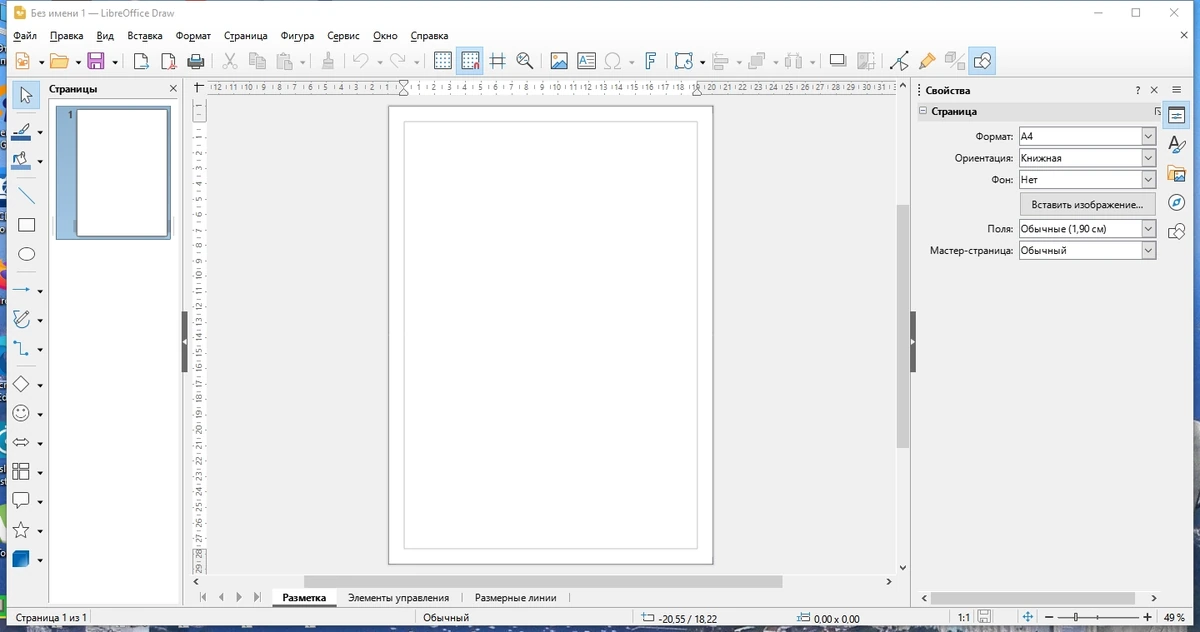The height and width of the screenshot is (632, 1200).
Task: Toggle Display Grid button
Action: pos(443,61)
